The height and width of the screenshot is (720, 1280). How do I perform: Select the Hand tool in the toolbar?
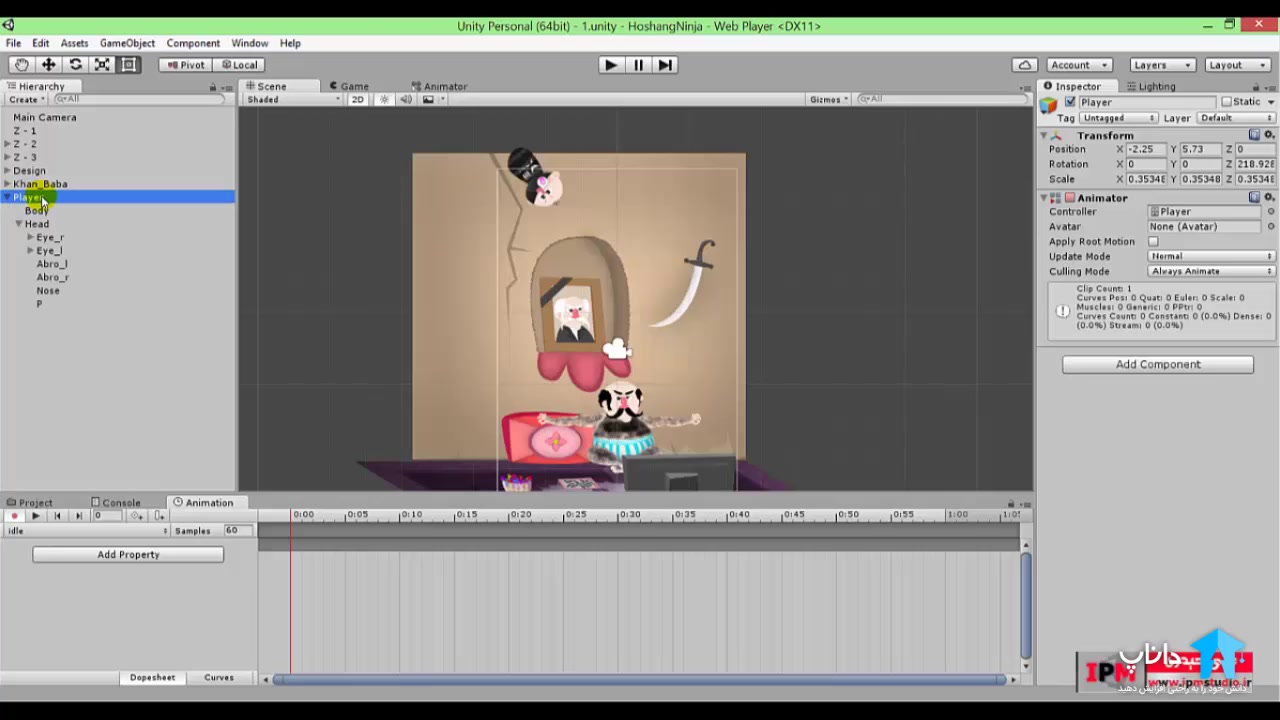pyautogui.click(x=21, y=65)
